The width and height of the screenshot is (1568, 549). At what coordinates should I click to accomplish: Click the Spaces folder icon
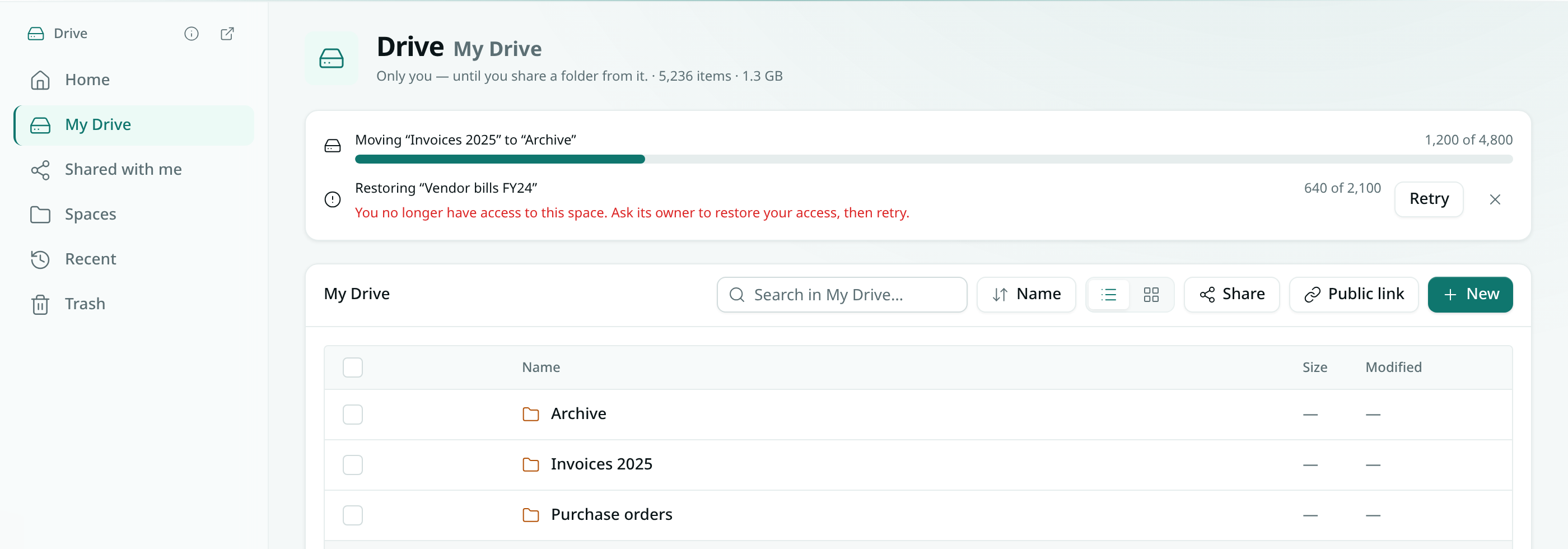coord(40,214)
